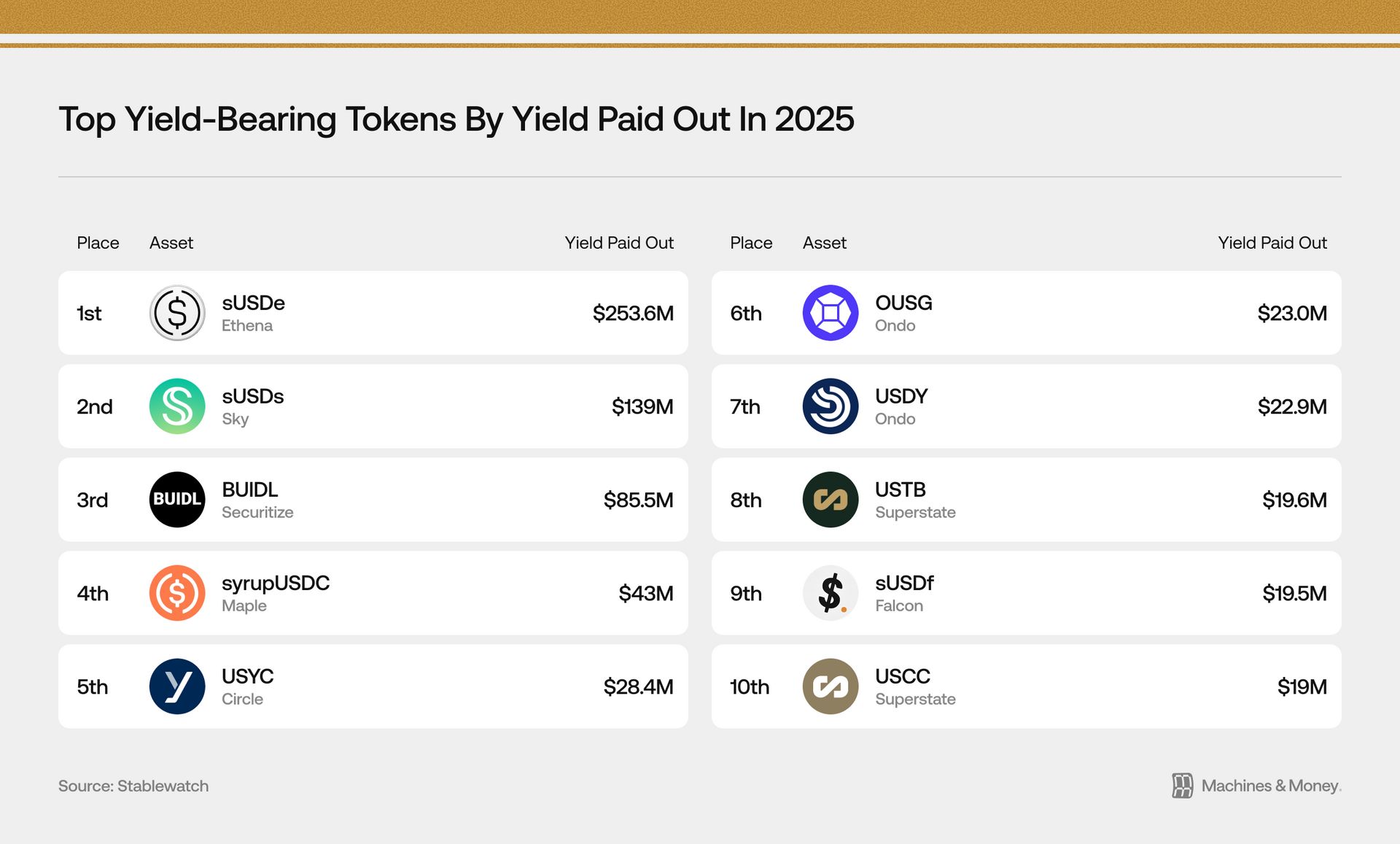Image resolution: width=1400 pixels, height=844 pixels.
Task: Click the $253.6M yield value
Action: pyautogui.click(x=633, y=314)
